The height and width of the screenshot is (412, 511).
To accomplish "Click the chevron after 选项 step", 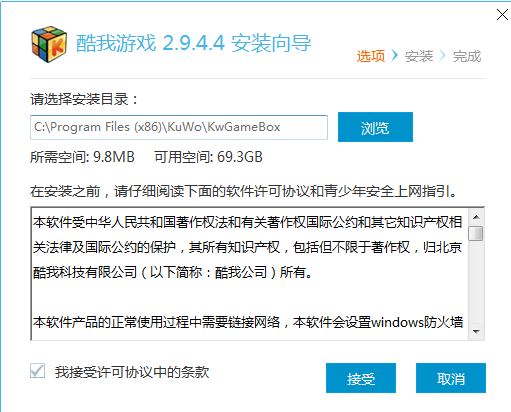I will point(395,55).
